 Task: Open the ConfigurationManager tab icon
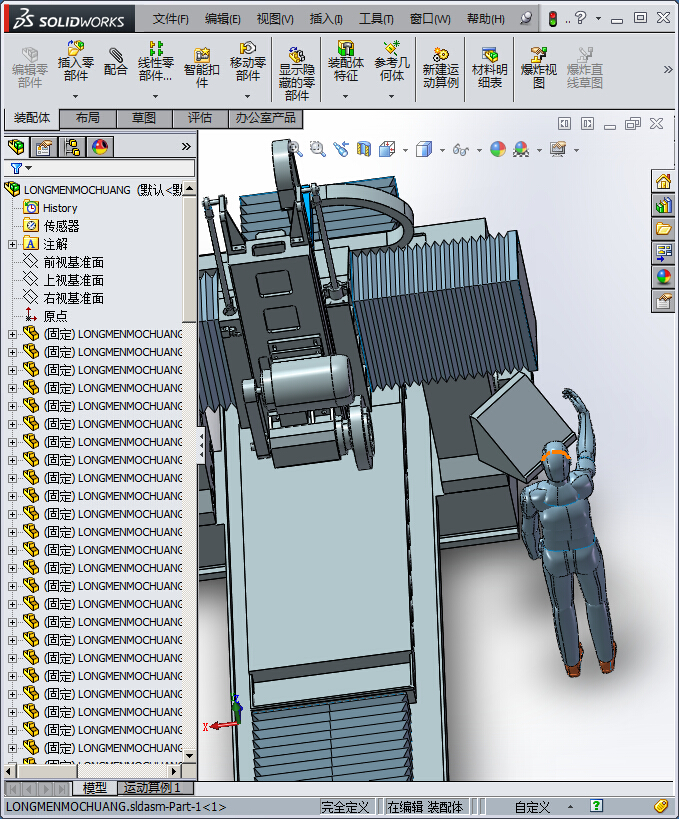[72, 147]
